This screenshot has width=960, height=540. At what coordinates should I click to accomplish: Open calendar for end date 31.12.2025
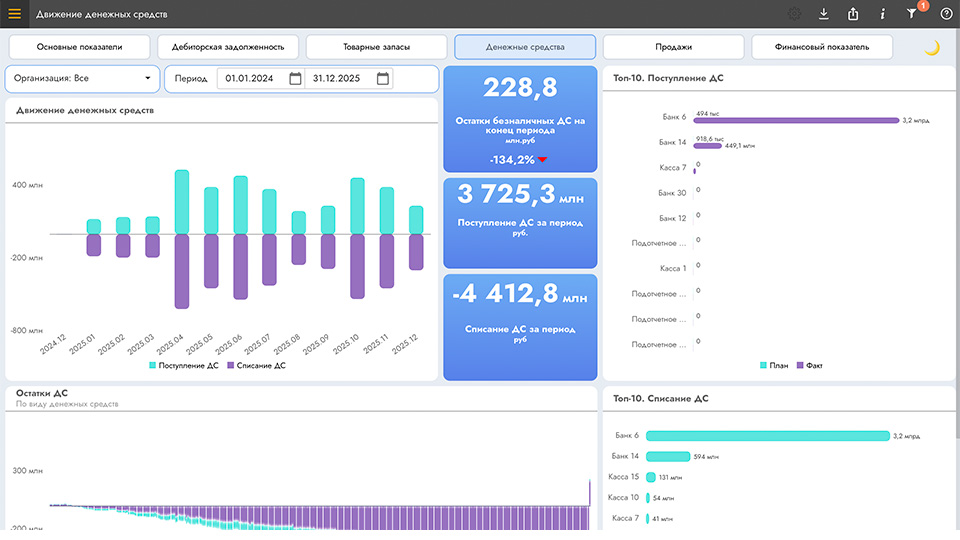(383, 78)
